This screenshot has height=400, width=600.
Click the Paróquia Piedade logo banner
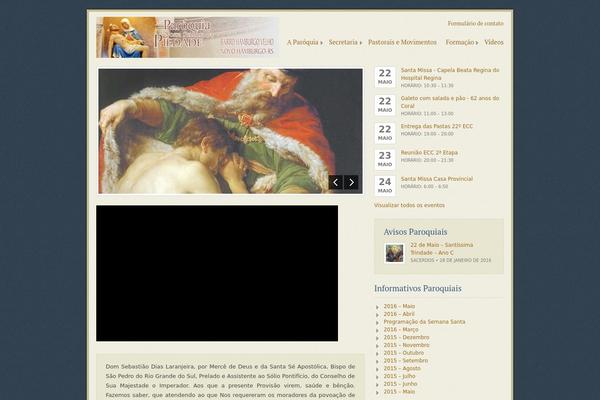[187, 37]
